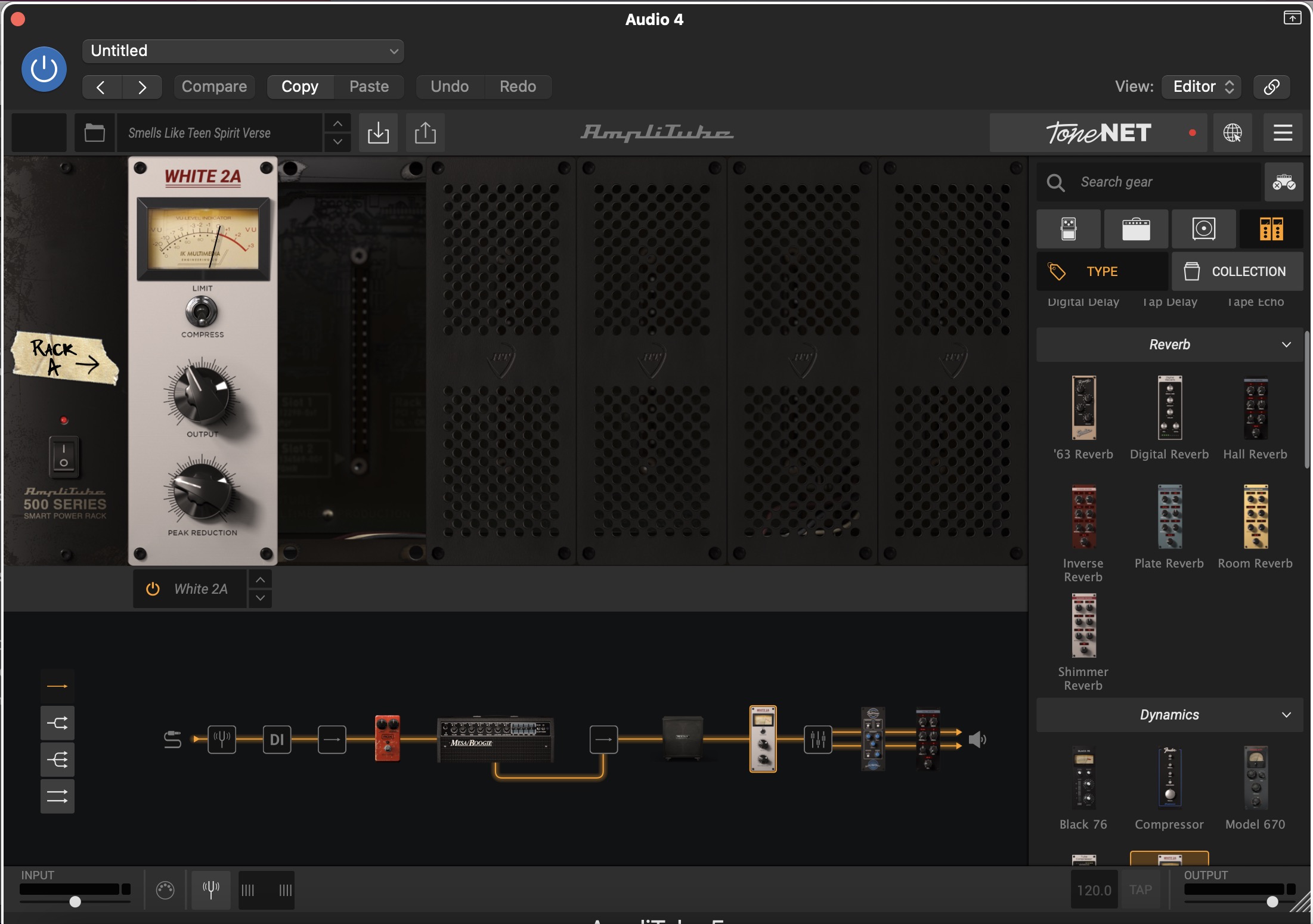1313x924 pixels.
Task: Show stomp pedals gear category
Action: click(1069, 229)
